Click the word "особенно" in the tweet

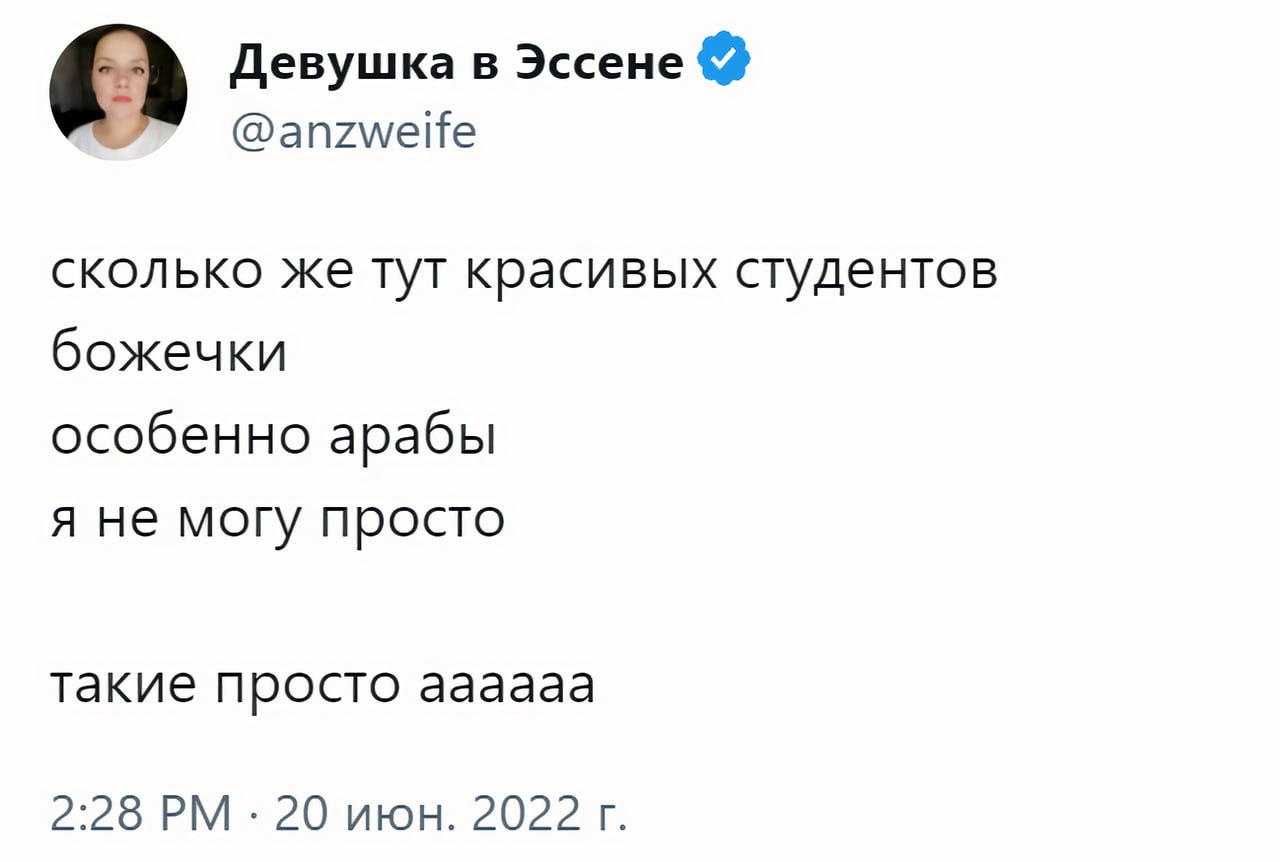(x=181, y=437)
